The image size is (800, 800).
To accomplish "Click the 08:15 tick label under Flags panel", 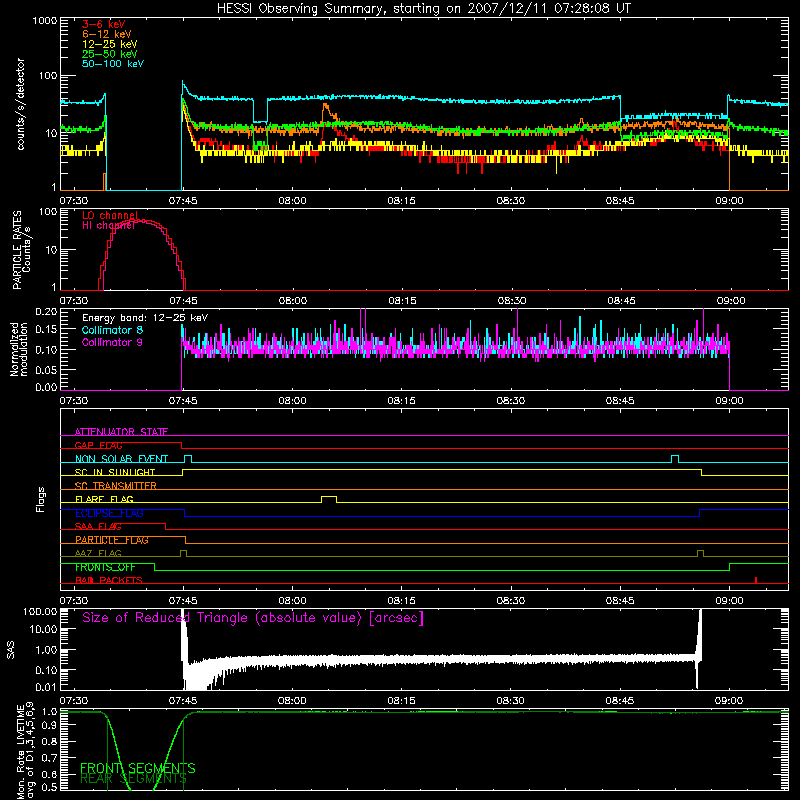I will click(x=401, y=601).
